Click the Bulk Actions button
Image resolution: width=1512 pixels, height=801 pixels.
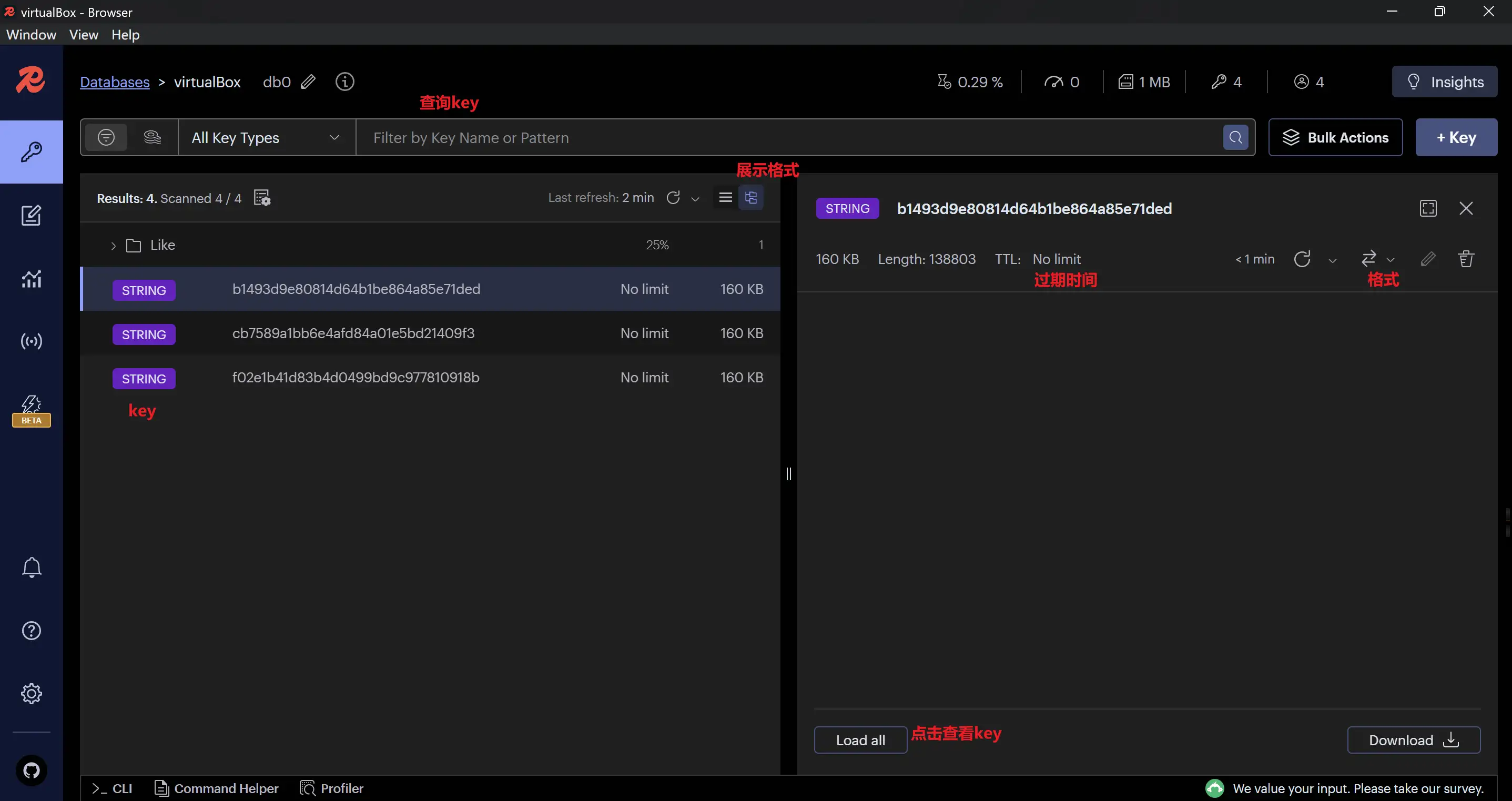pyautogui.click(x=1335, y=137)
